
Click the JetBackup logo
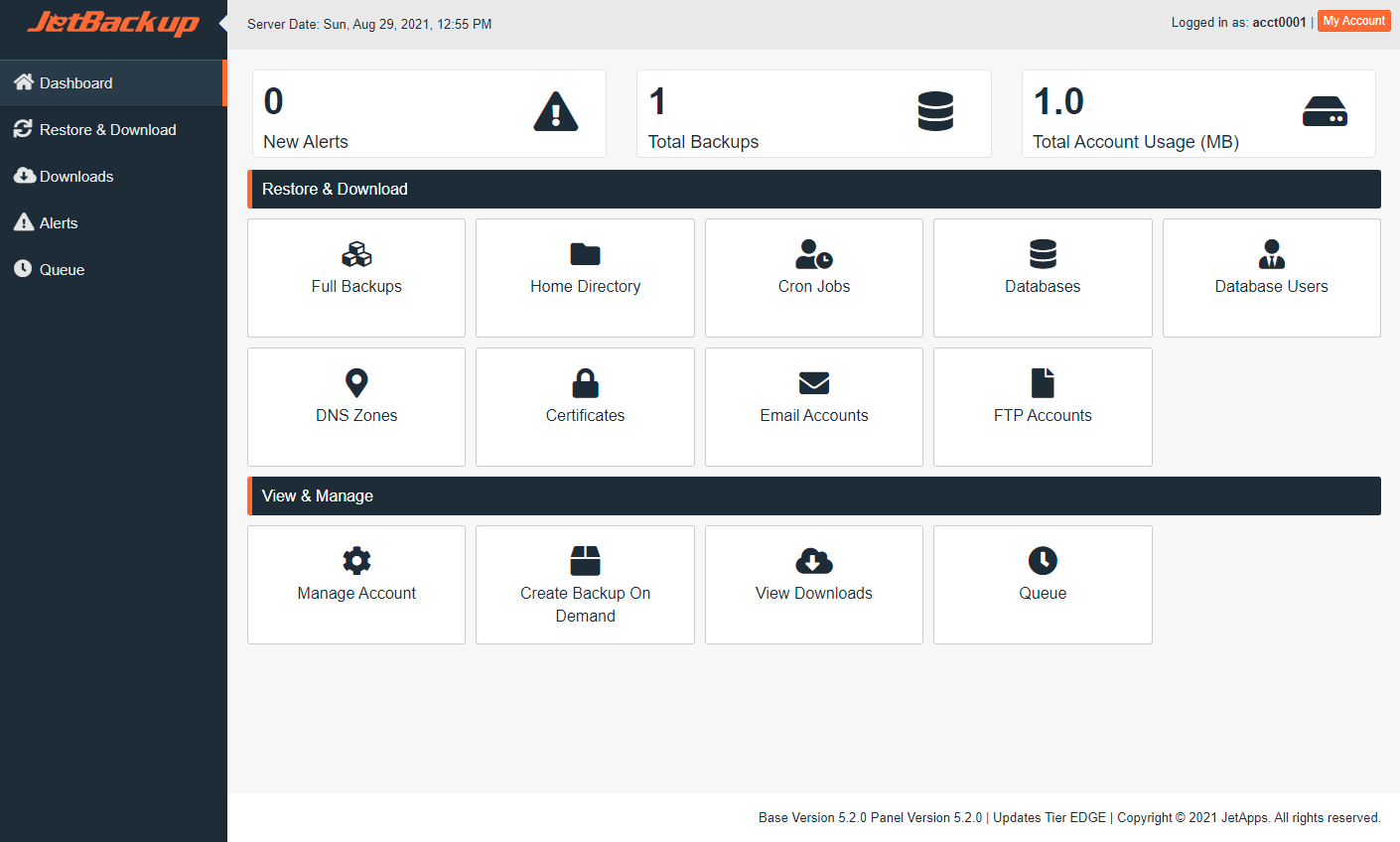[113, 23]
